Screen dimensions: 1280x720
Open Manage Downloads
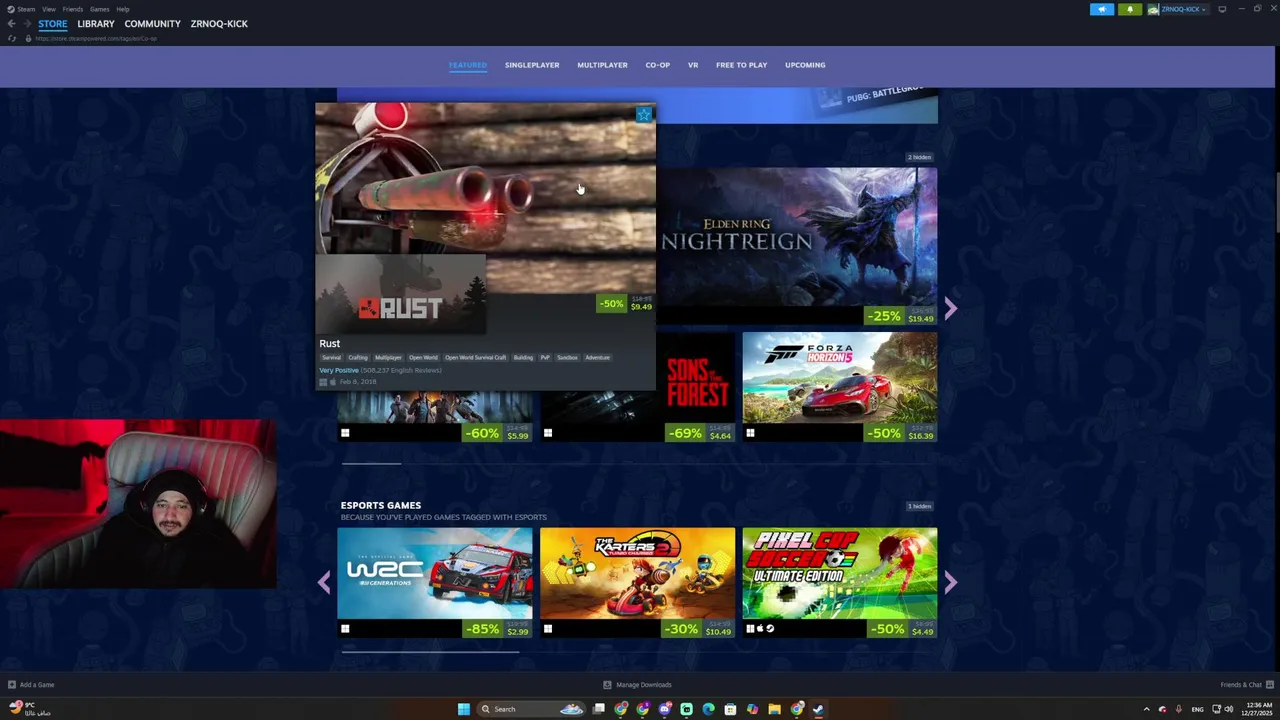637,685
